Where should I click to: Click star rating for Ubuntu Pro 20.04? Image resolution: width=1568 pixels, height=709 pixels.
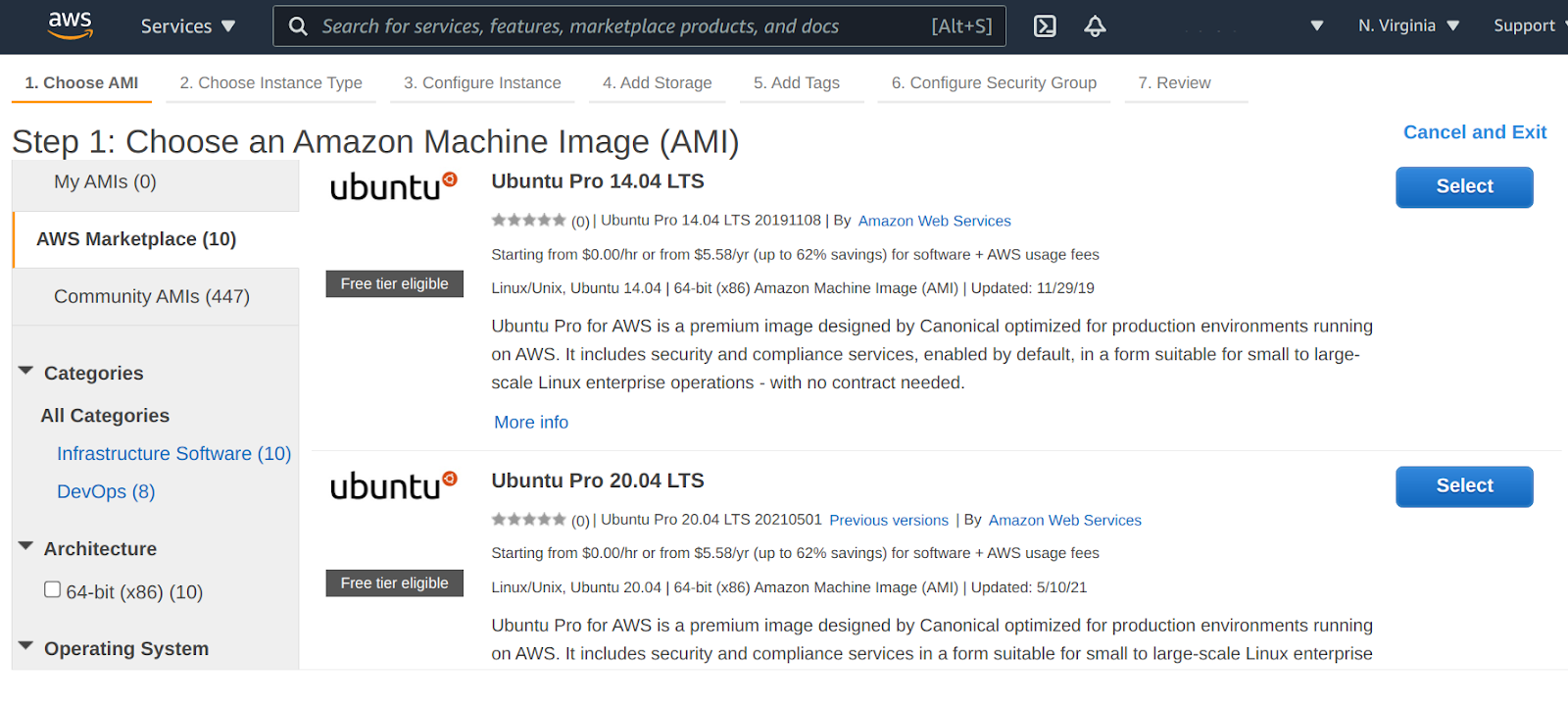(x=529, y=520)
